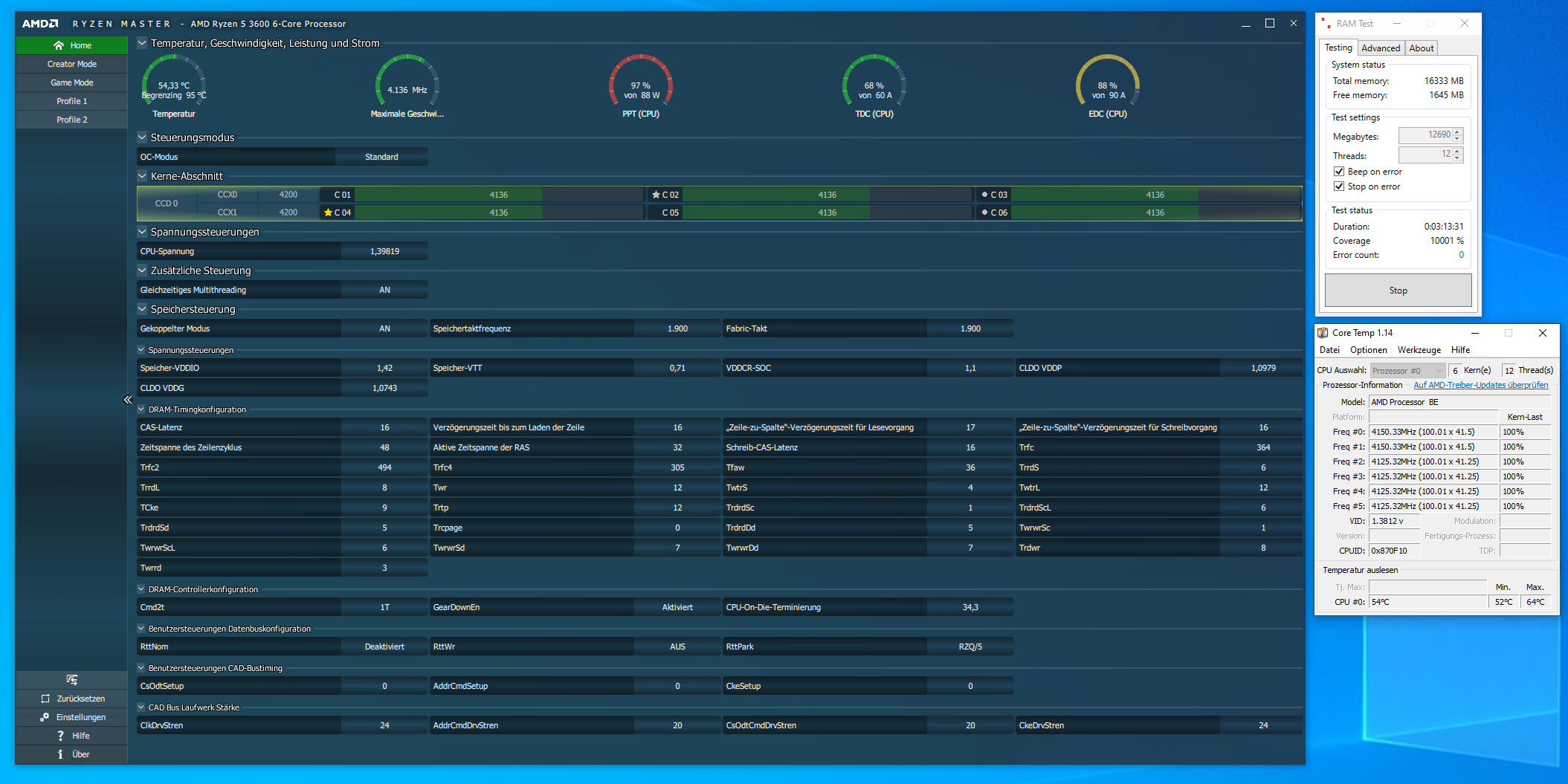Image resolution: width=1568 pixels, height=784 pixels.
Task: Collapse DRAM-Timingkonfiguration section
Action: (x=141, y=409)
